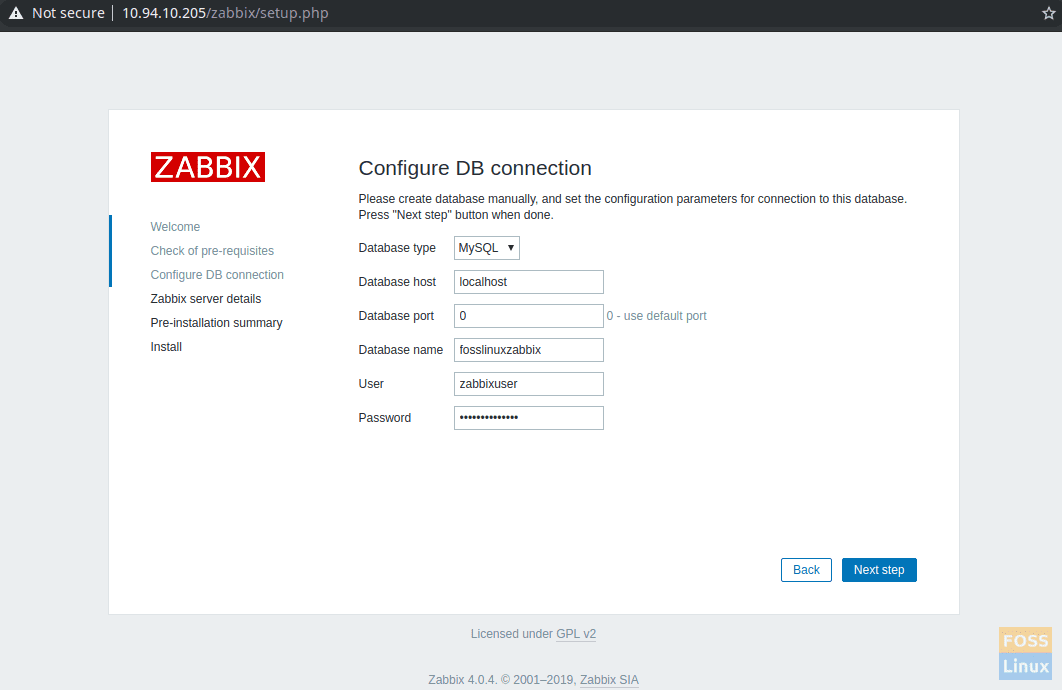Select the Welcome step in sidebar
1062x690 pixels.
(175, 227)
